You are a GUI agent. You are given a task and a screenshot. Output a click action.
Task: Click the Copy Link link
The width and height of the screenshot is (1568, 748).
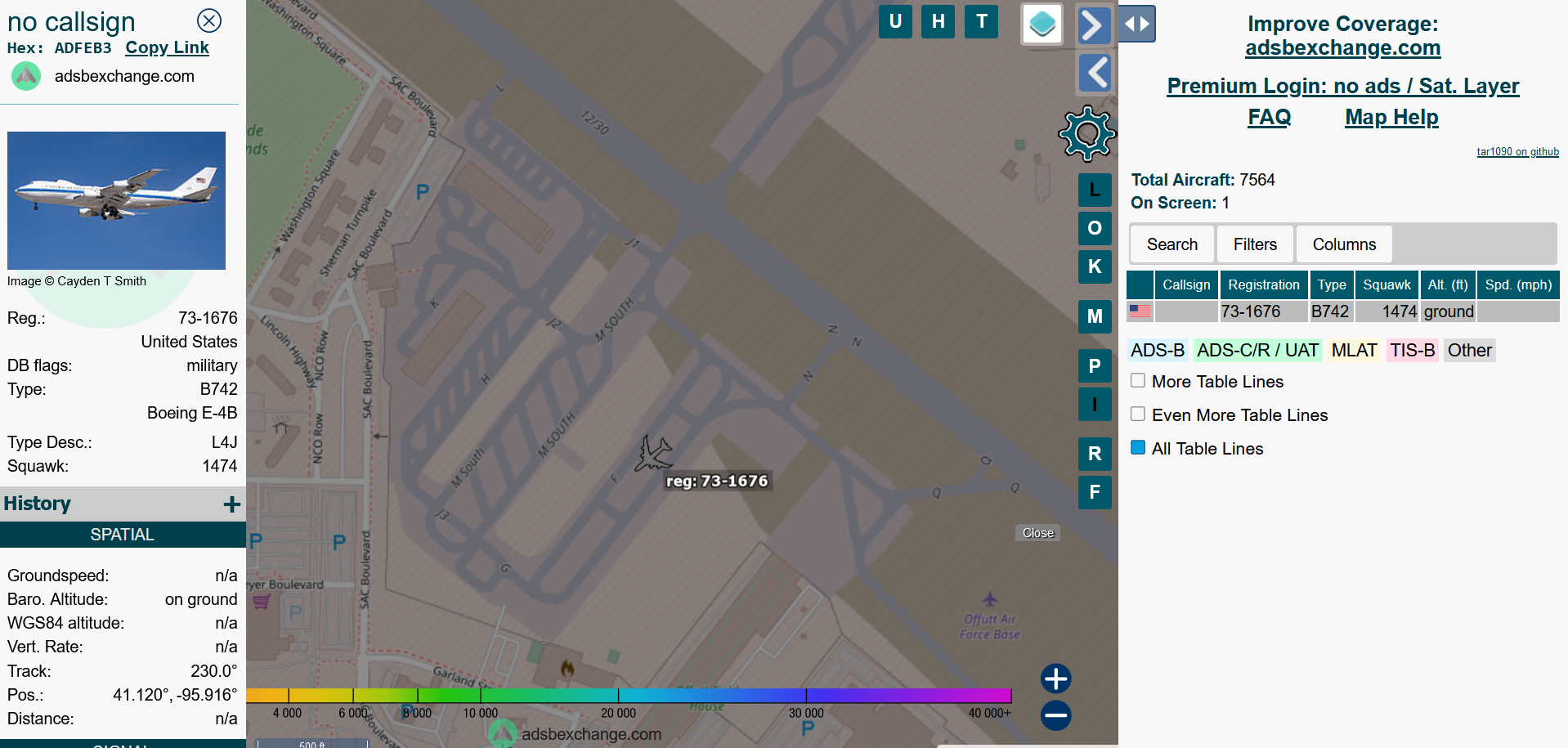click(x=167, y=47)
